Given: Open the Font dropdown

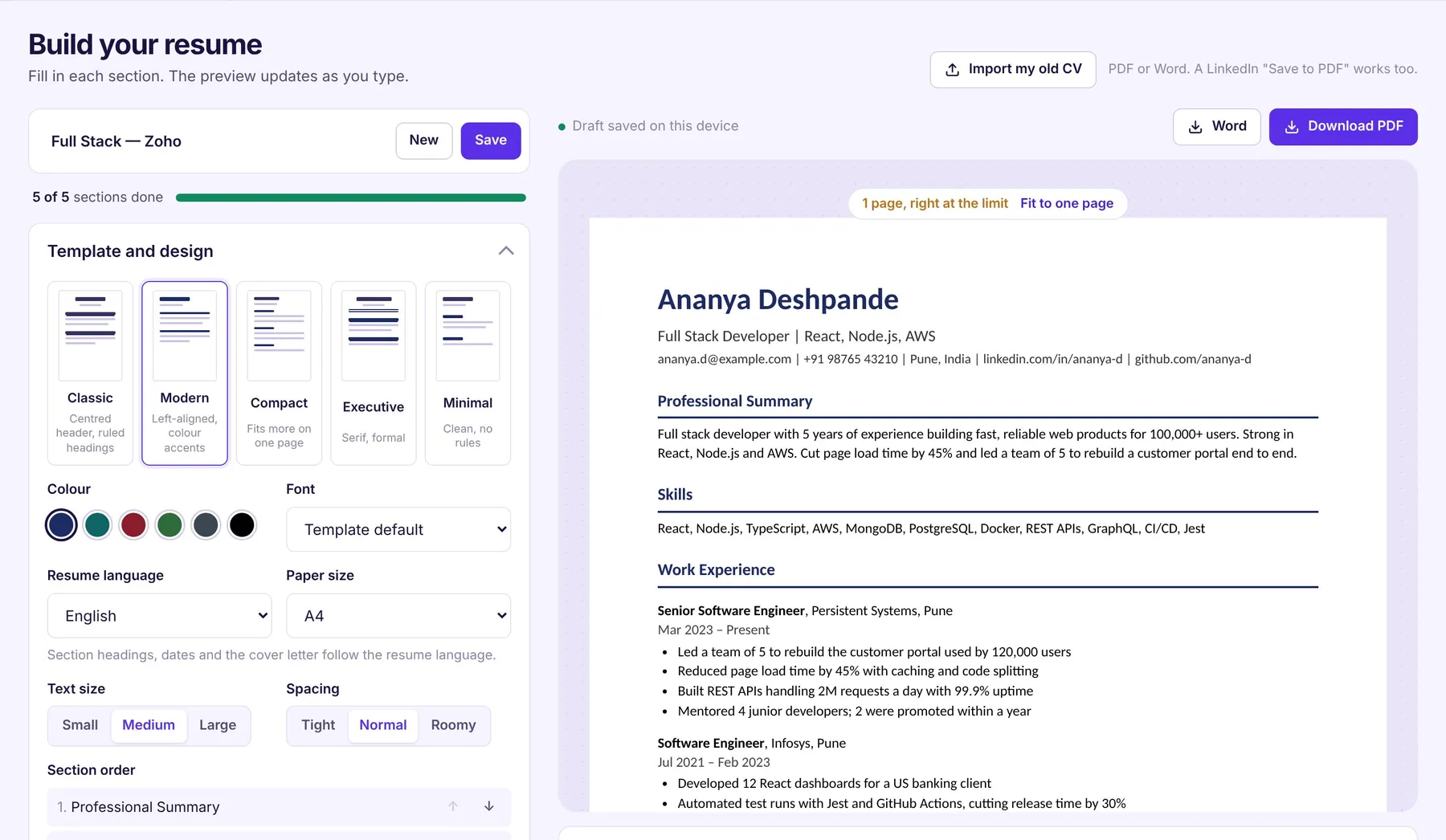Looking at the screenshot, I should [398, 529].
